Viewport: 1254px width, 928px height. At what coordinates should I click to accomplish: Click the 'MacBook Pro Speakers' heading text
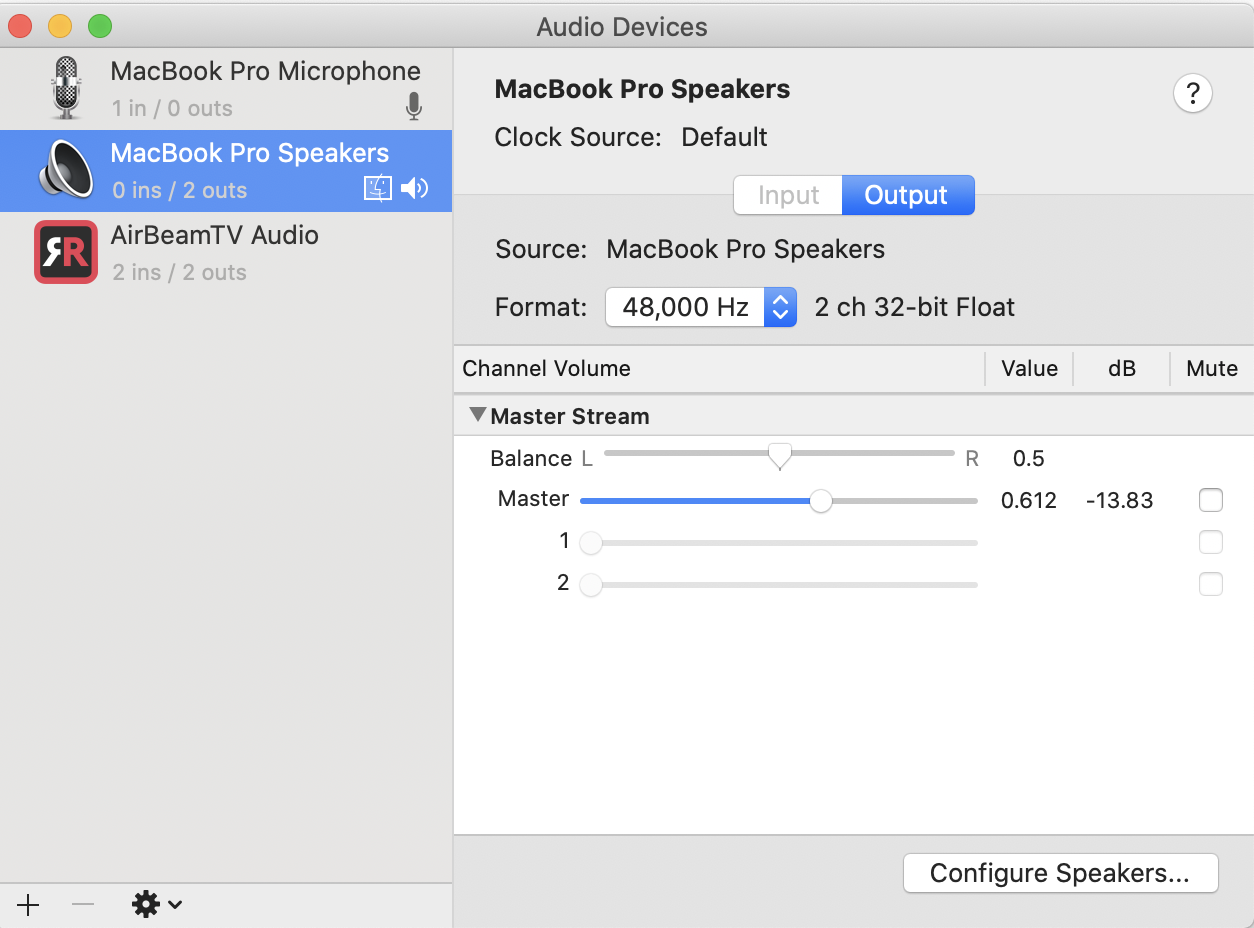(642, 89)
